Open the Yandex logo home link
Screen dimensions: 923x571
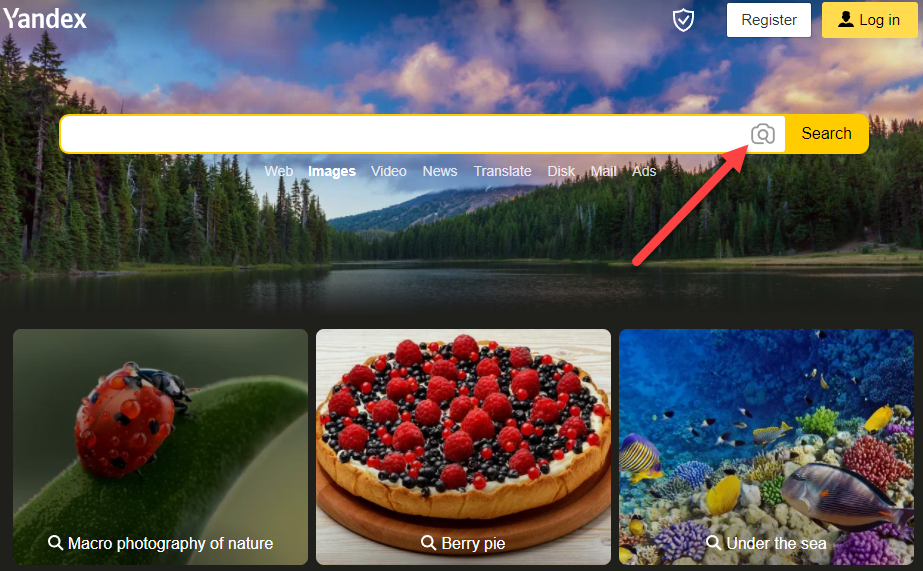point(45,19)
